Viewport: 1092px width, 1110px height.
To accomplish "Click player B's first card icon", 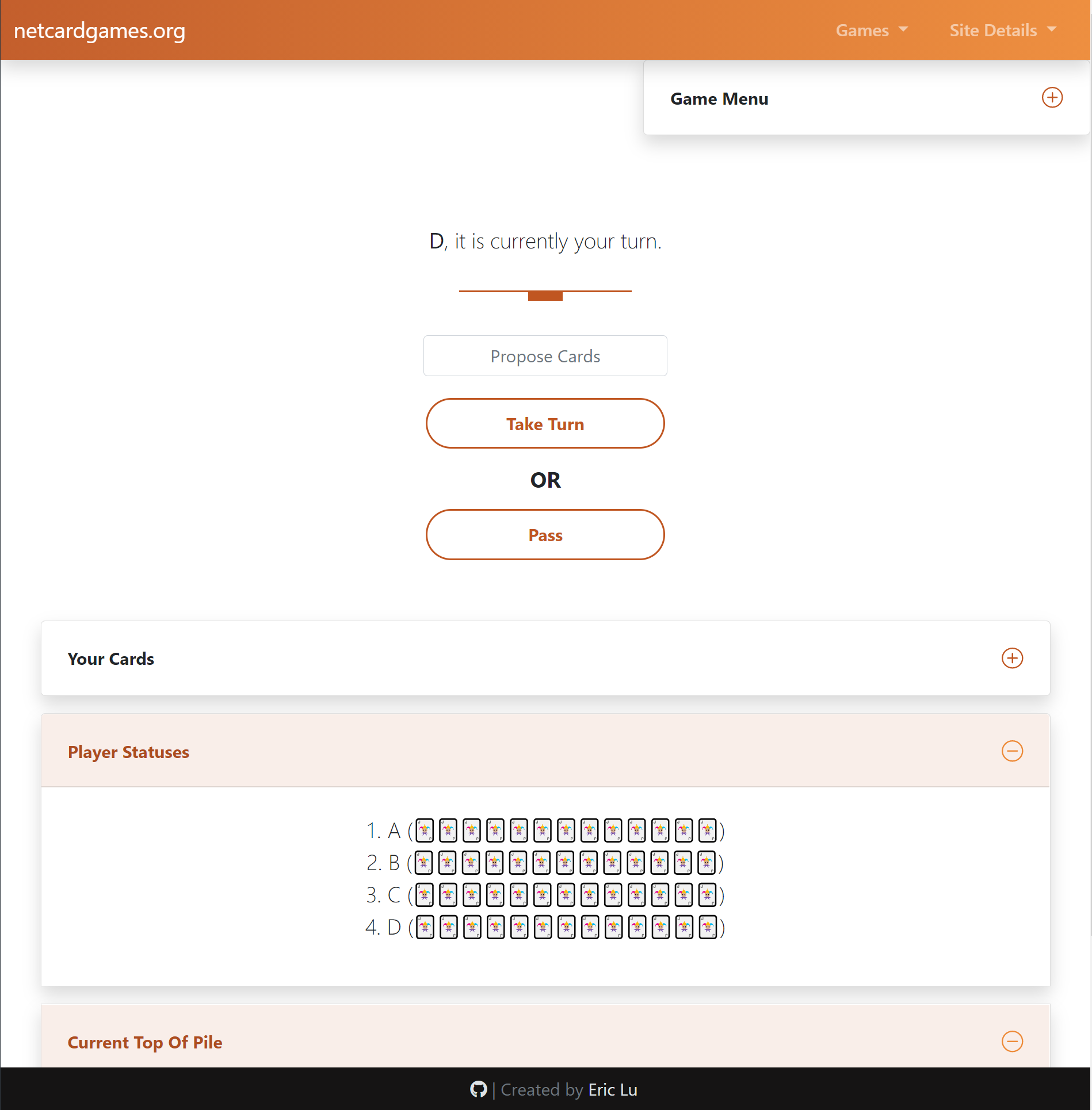I will tap(423, 862).
